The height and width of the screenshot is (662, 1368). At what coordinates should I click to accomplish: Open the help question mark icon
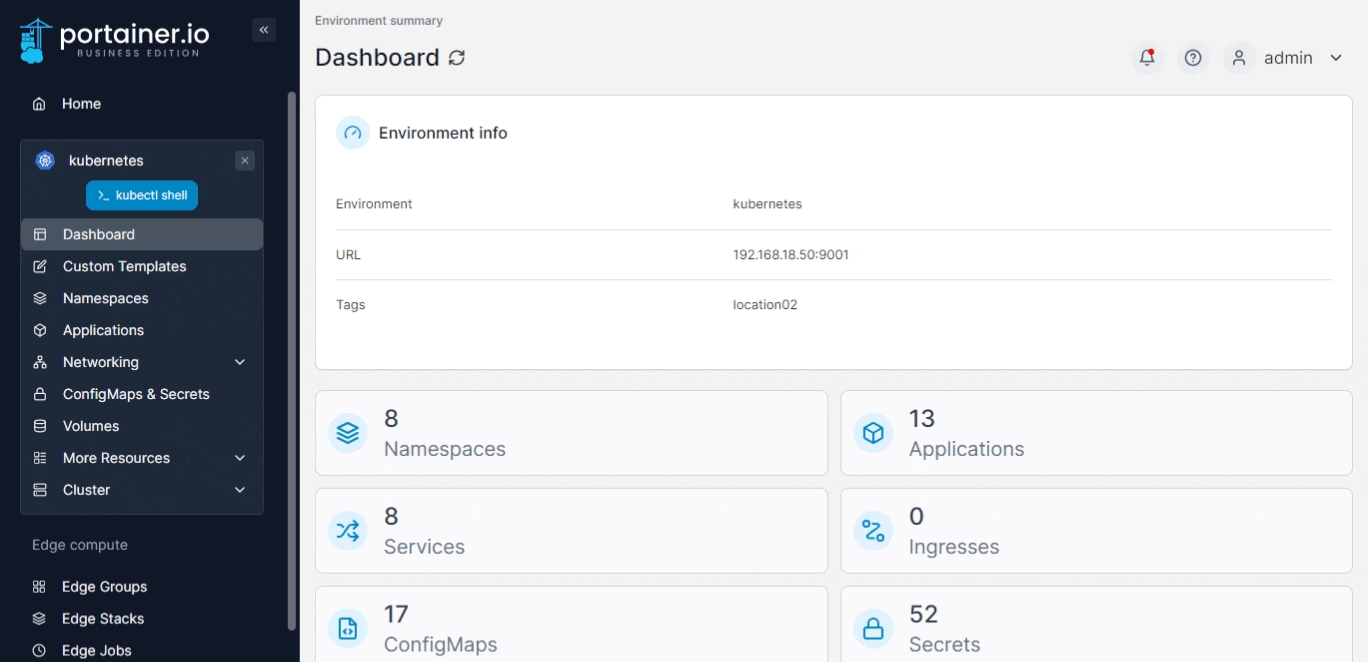[1193, 58]
